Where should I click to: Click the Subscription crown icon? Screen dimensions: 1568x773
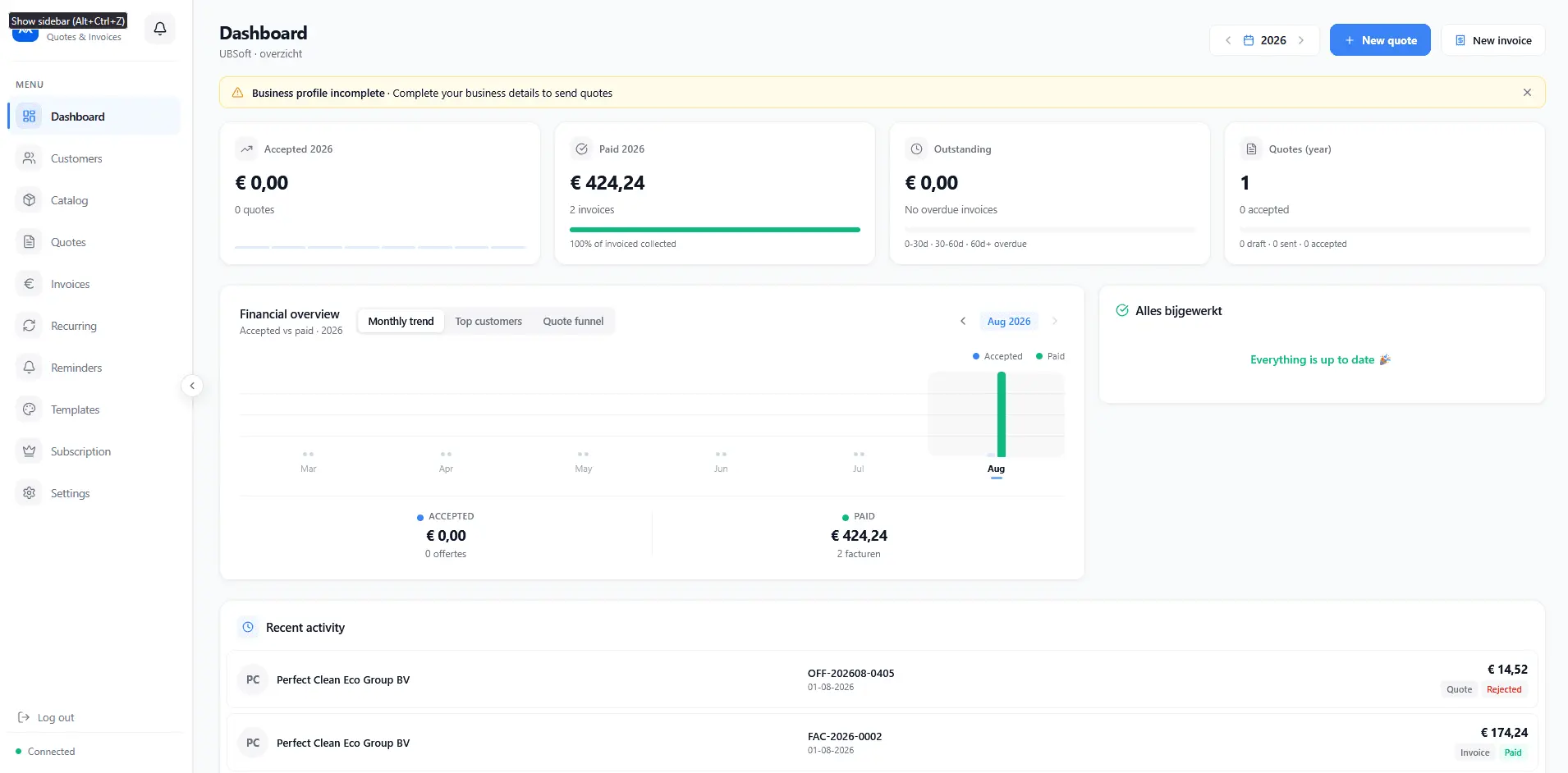coord(30,451)
